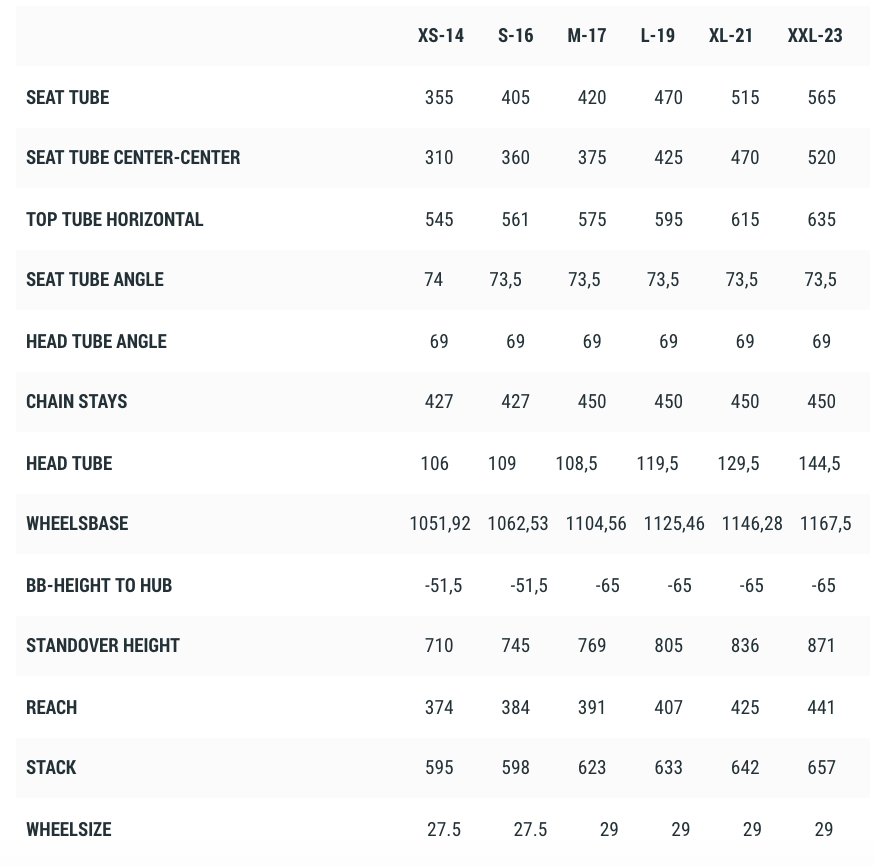This screenshot has height=866, width=874.
Task: Click the CHAIN STAYS row label
Action: (x=76, y=402)
